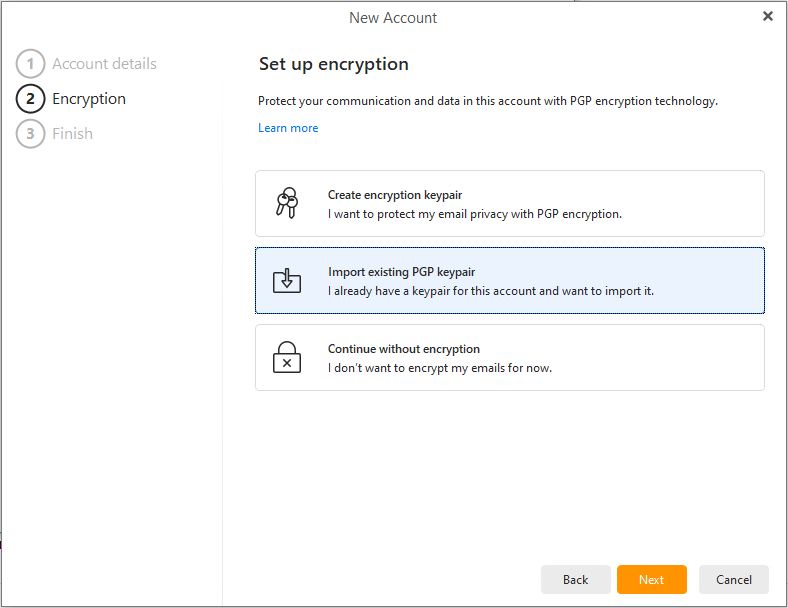The image size is (788, 608).
Task: Click the step 3 circle icon
Action: pyautogui.click(x=30, y=134)
